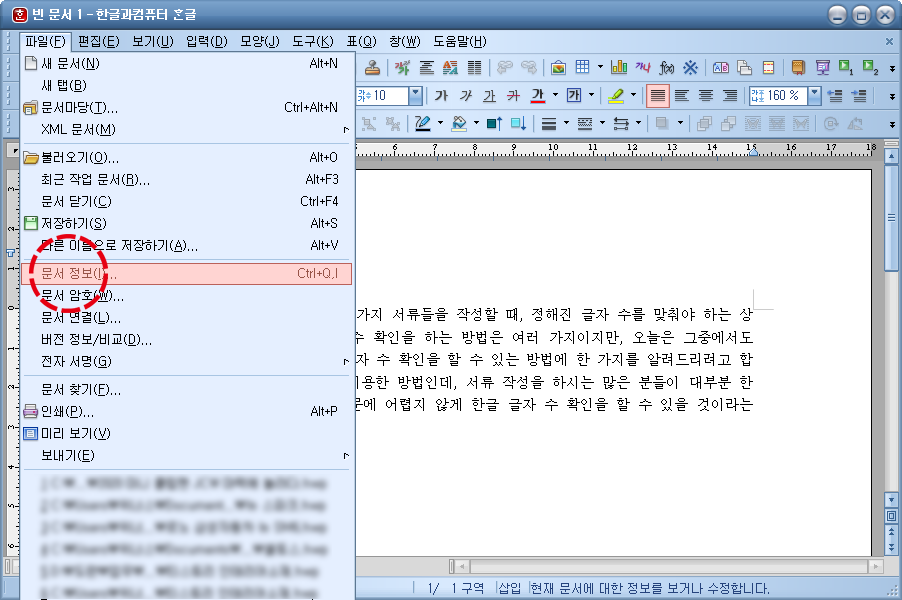
Task: Click next page double-arrow button
Action: tap(891, 547)
